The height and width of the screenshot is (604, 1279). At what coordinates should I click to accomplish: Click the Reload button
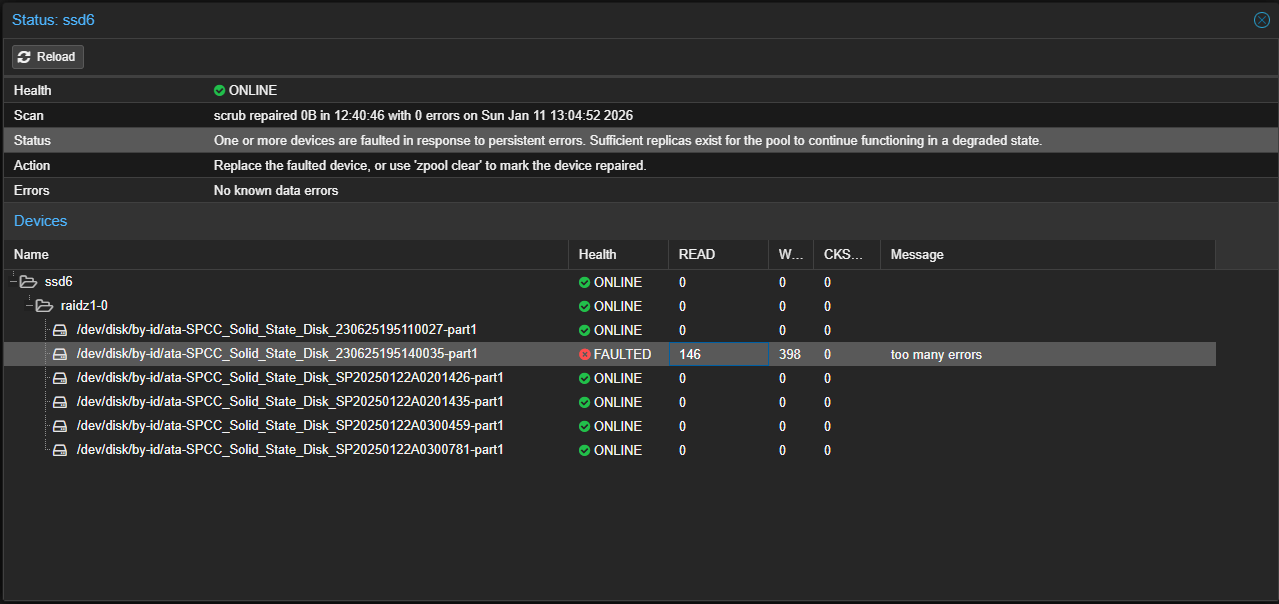point(48,57)
